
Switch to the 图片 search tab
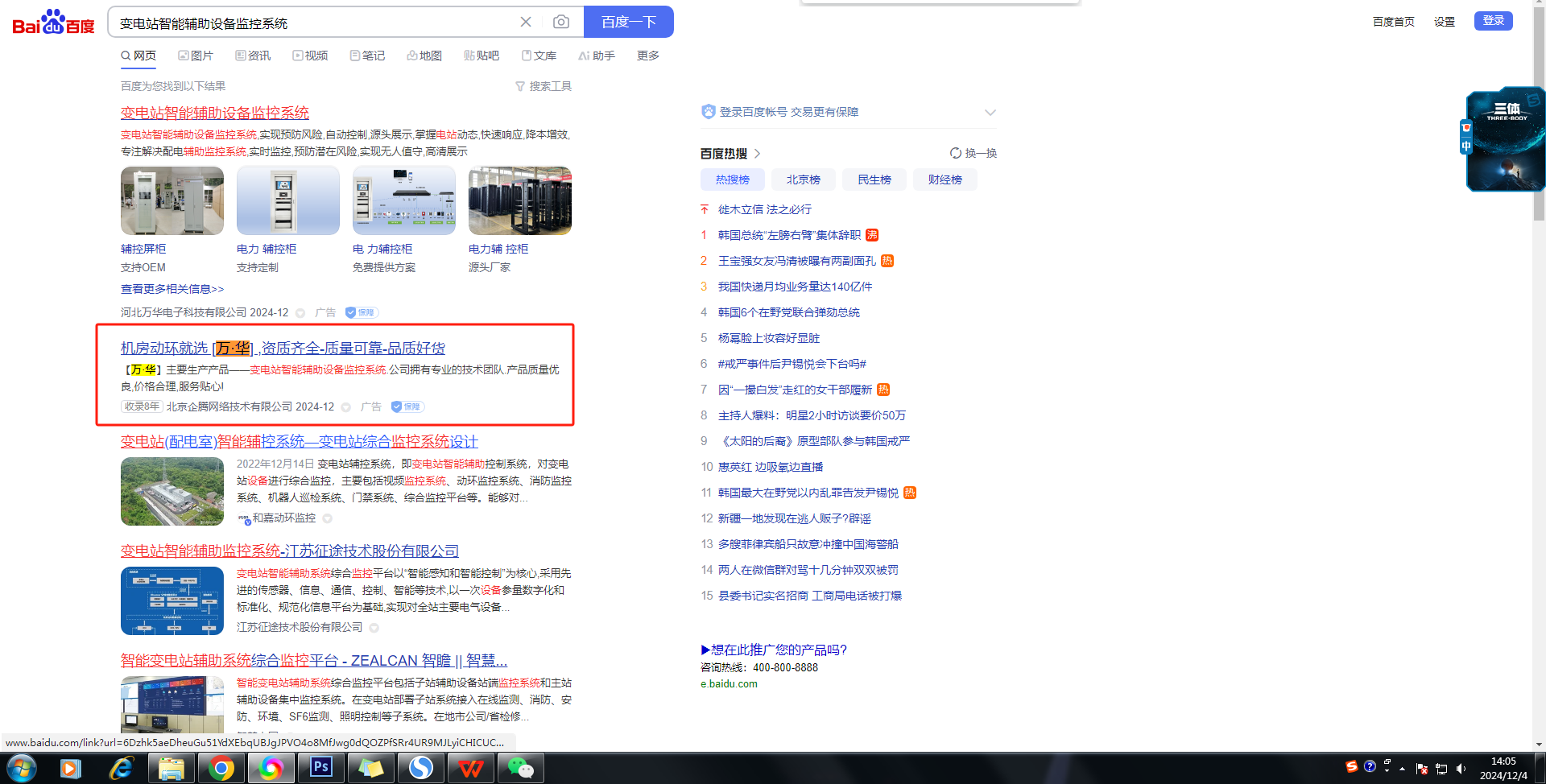[196, 56]
